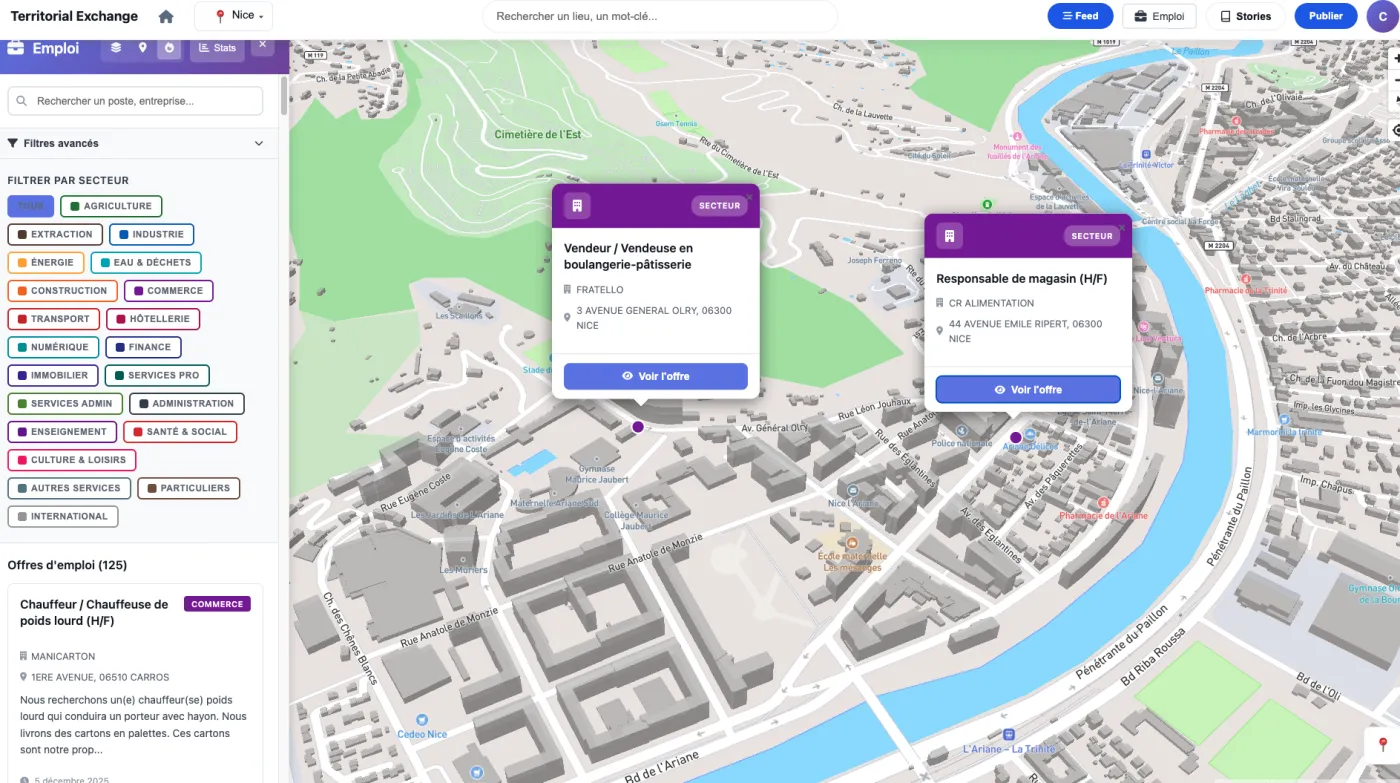Click the Publier button
This screenshot has height=783, width=1400.
pos(1325,16)
